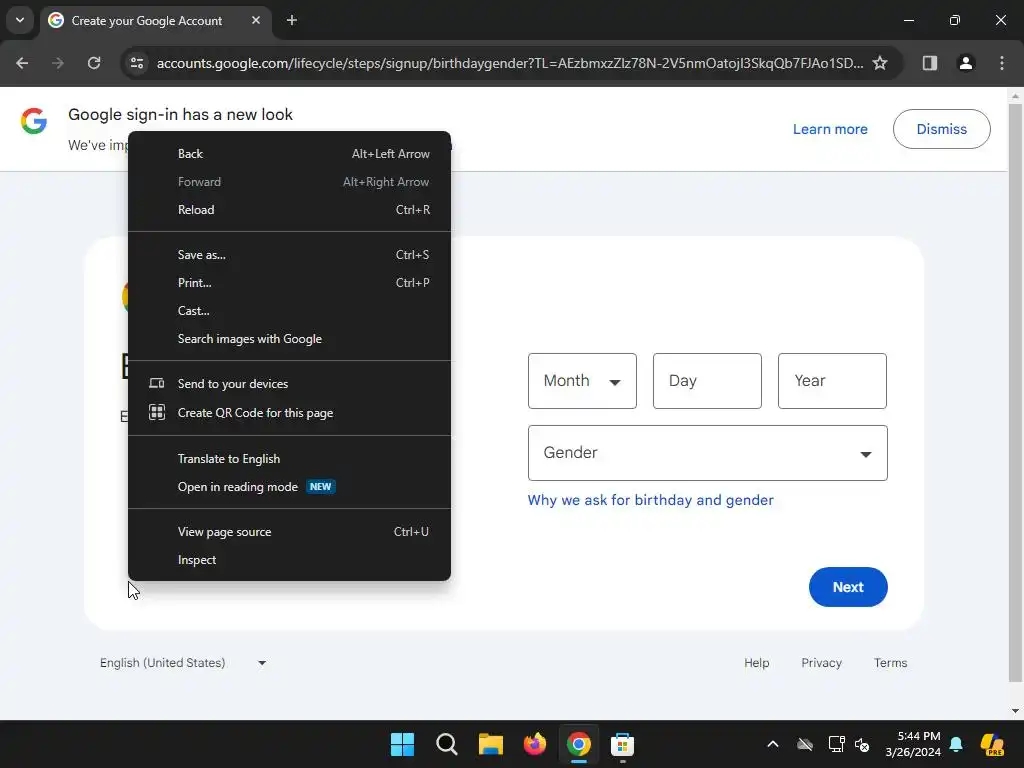Open Chrome three-dot menu
Screen dimensions: 1024x768
point(1001,63)
